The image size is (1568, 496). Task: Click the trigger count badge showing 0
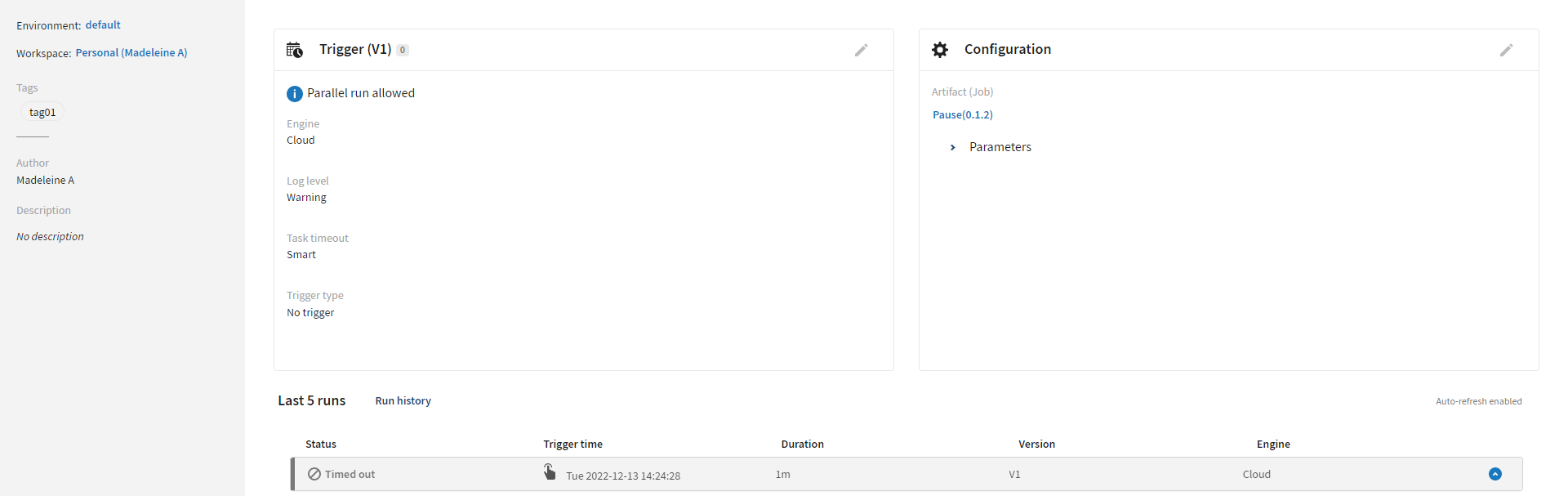[403, 50]
